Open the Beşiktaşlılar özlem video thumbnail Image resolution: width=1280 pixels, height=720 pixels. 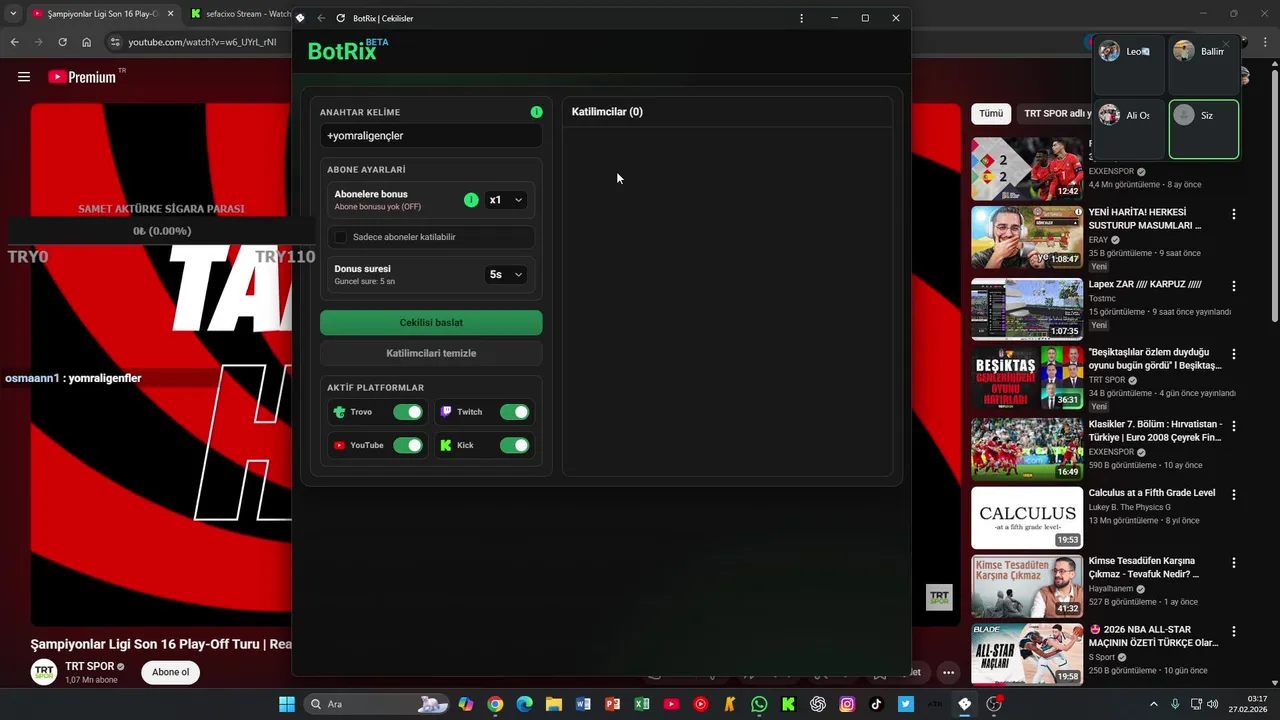pos(1027,378)
